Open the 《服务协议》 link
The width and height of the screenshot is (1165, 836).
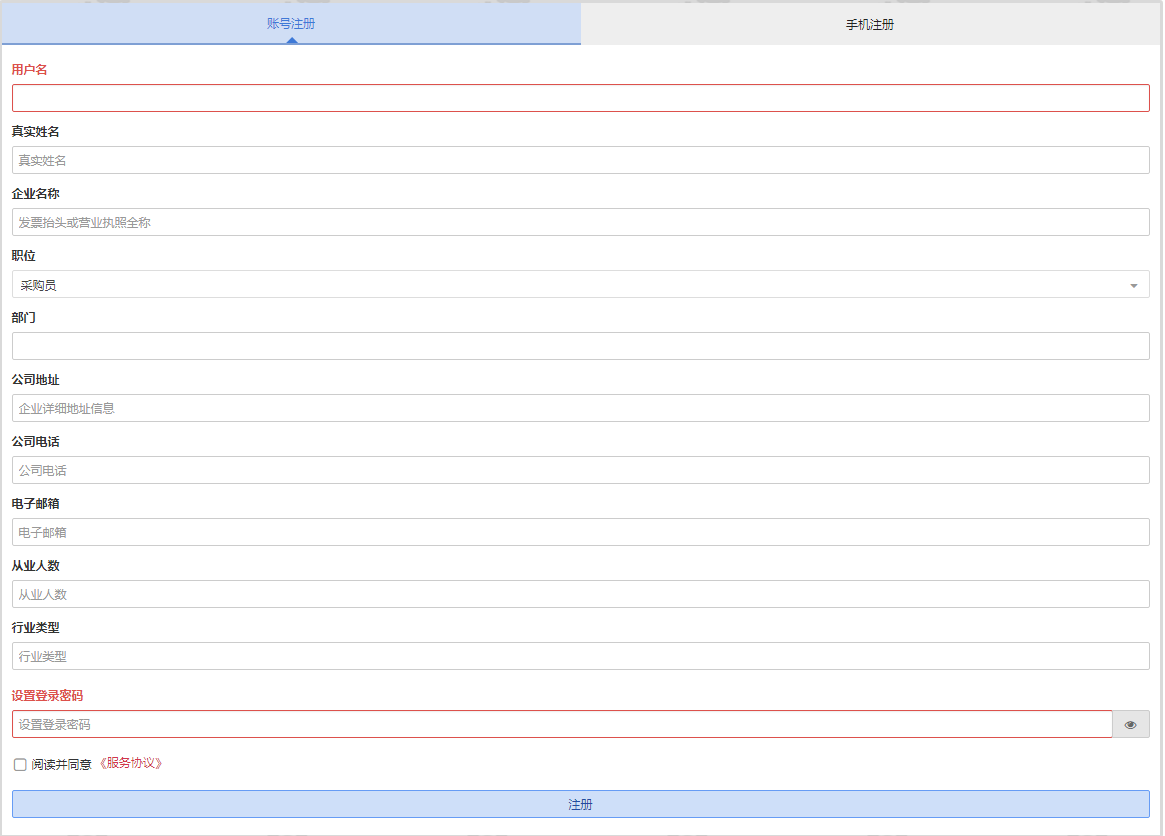coord(129,764)
